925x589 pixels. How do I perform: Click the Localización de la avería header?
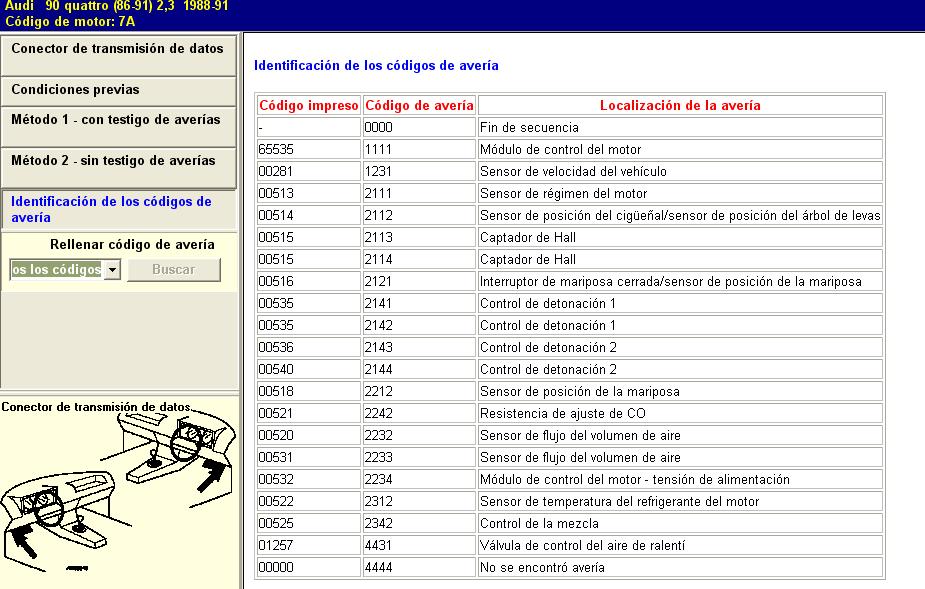(x=680, y=106)
